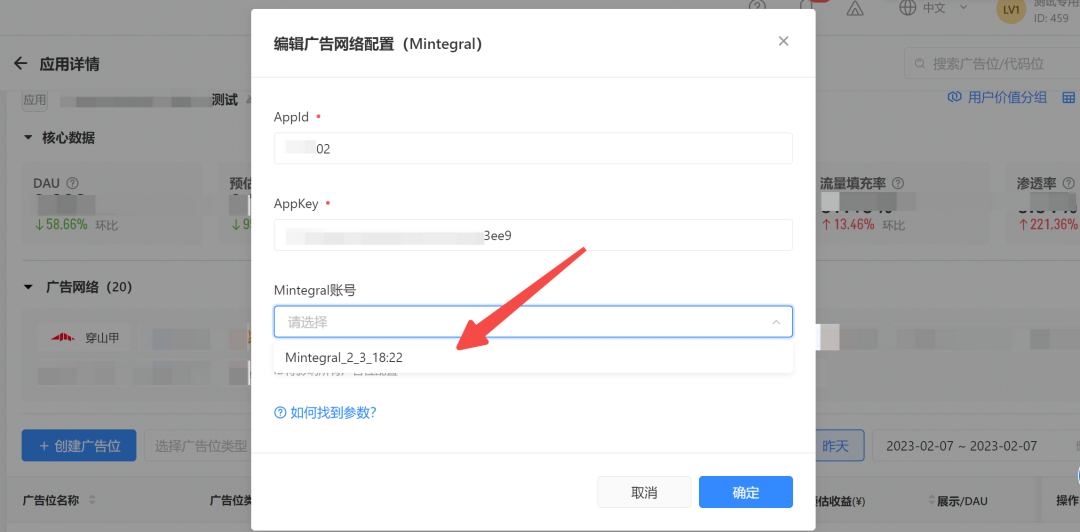Viewport: 1080px width, 532px height.
Task: Select the 穿山甲 ad network
Action: pos(83,338)
